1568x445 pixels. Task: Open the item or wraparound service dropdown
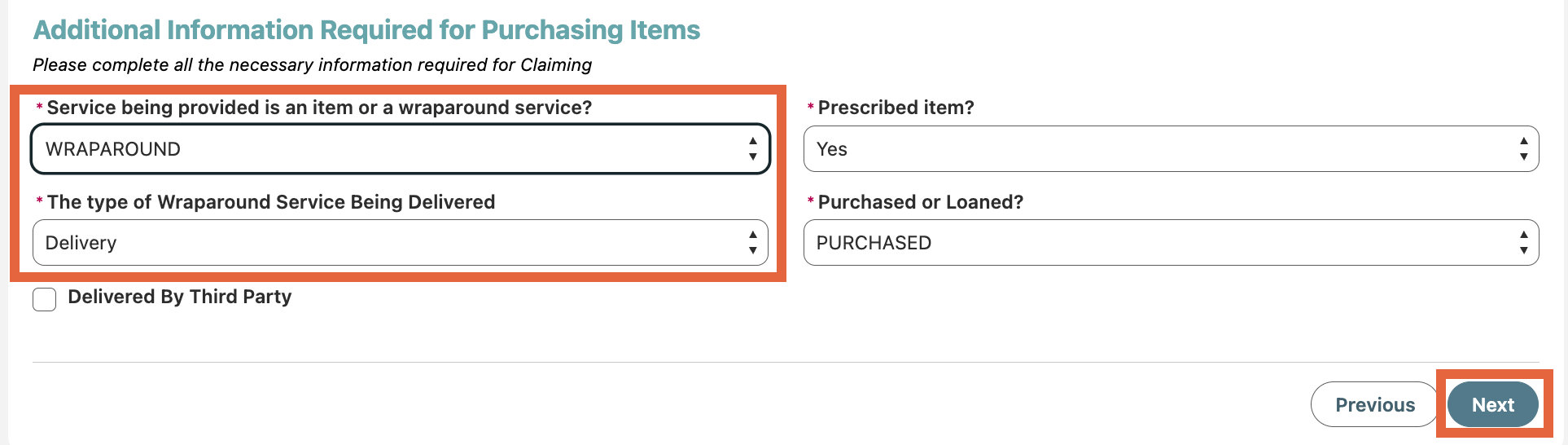pos(391,149)
